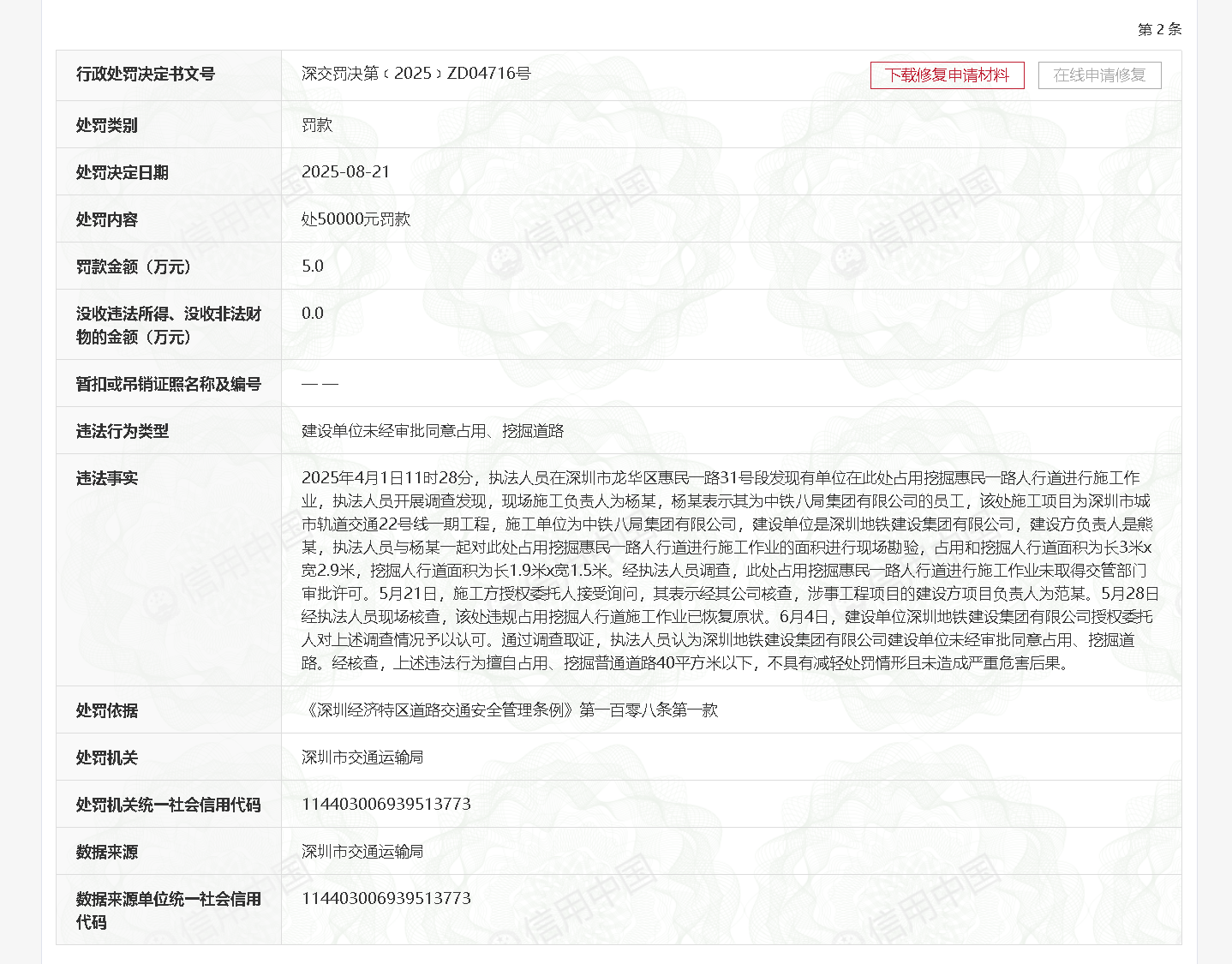Click the 违法事实 paragraph starting 2025年4月1日11时28分
The width and height of the screenshot is (1232, 964).
pyautogui.click(x=730, y=570)
